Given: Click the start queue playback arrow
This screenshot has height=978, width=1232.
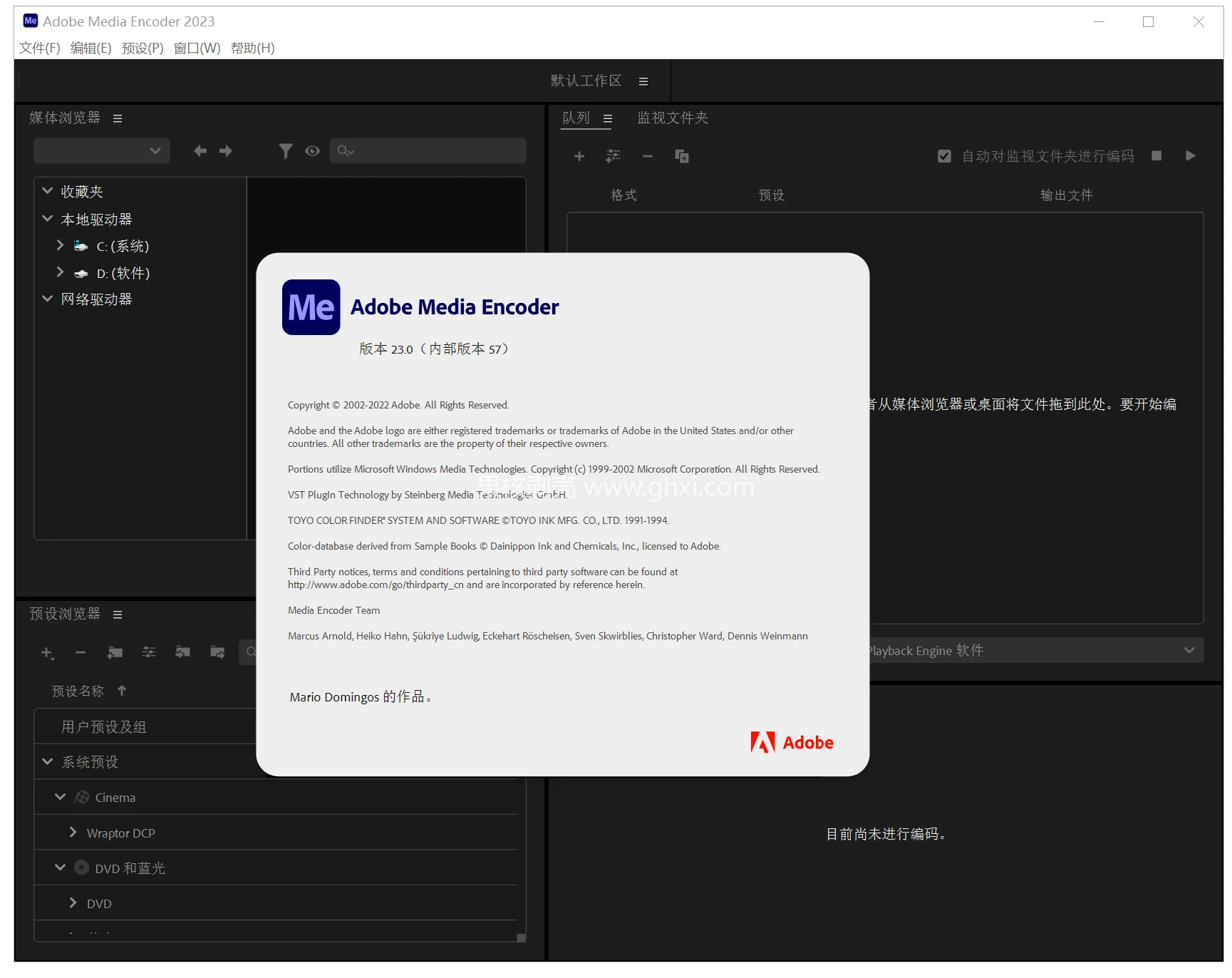Looking at the screenshot, I should (x=1191, y=156).
